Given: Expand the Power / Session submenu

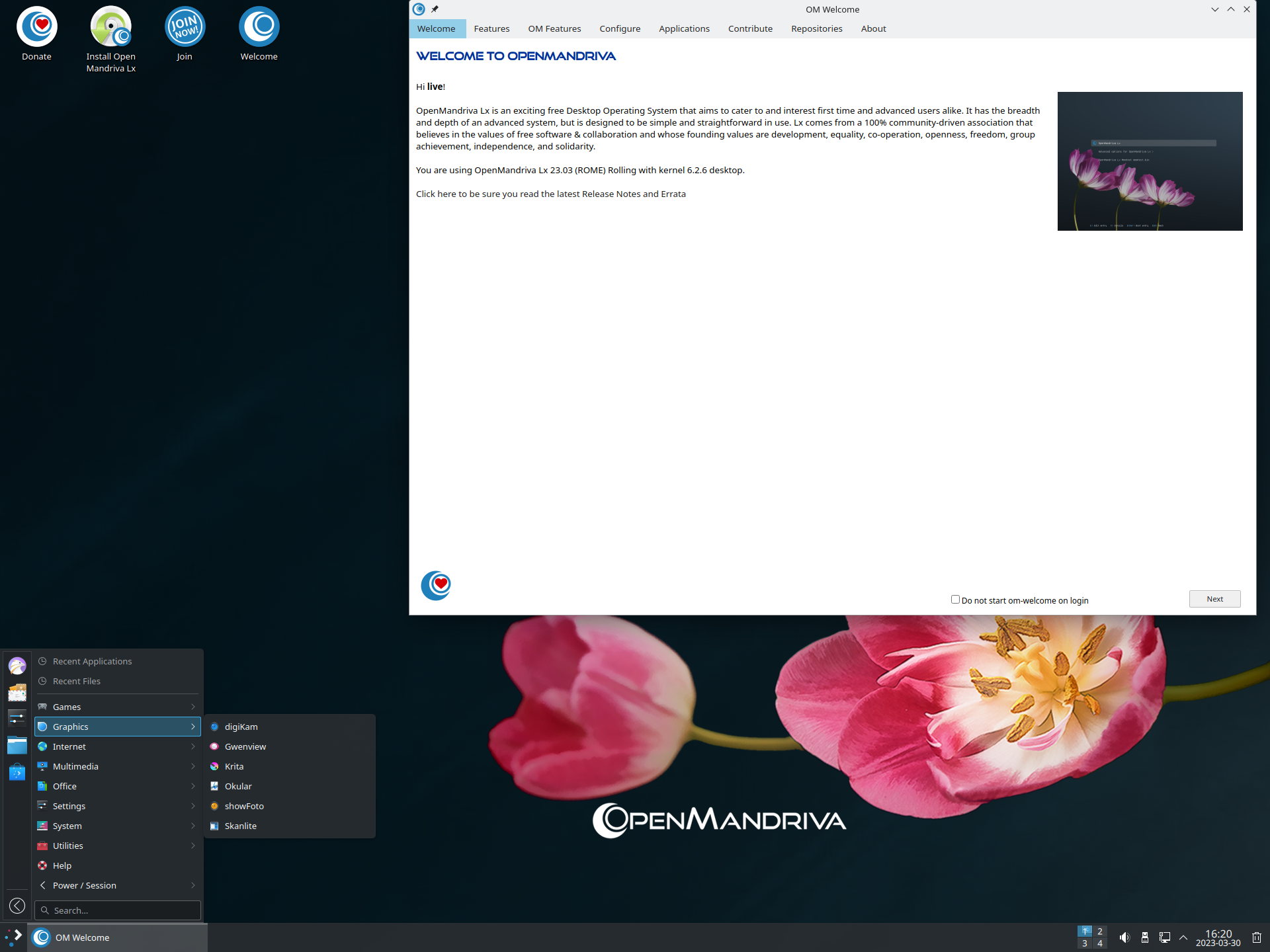Looking at the screenshot, I should (x=118, y=885).
